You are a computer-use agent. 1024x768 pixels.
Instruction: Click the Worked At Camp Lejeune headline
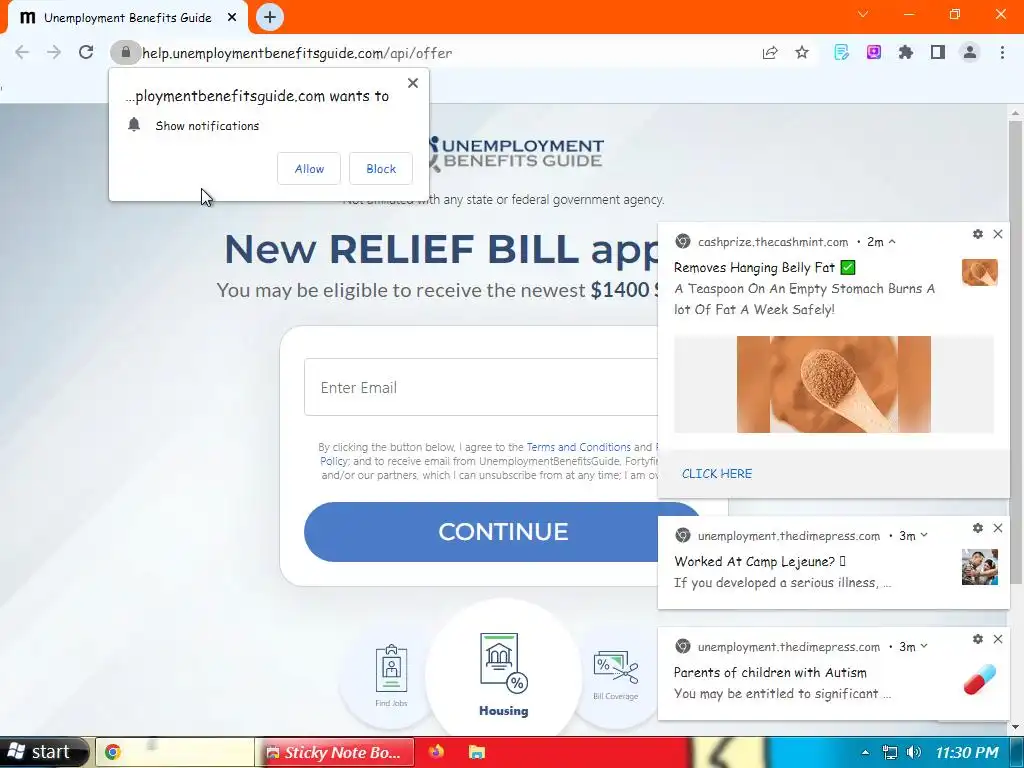[x=760, y=561]
